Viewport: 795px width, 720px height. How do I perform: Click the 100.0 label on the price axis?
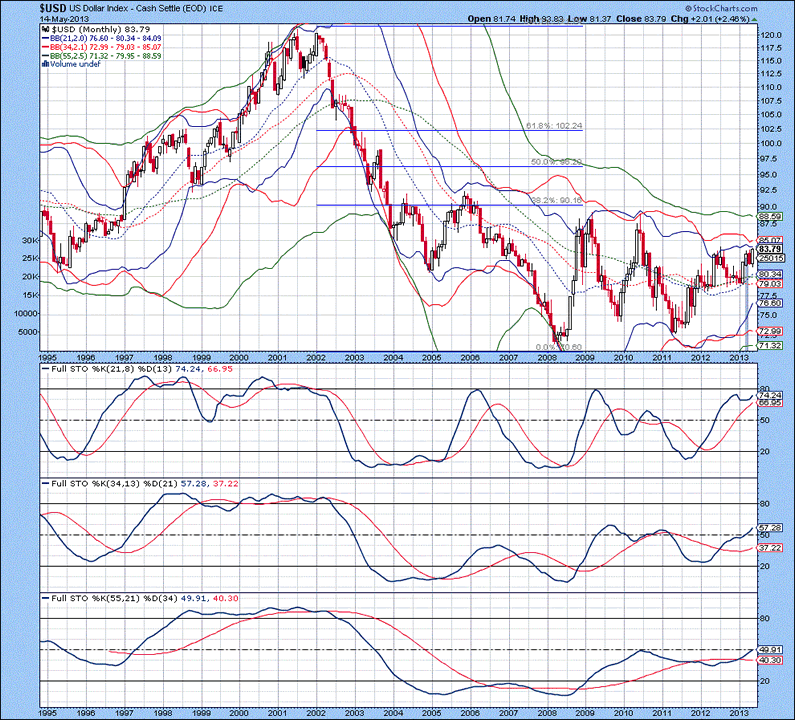771,143
